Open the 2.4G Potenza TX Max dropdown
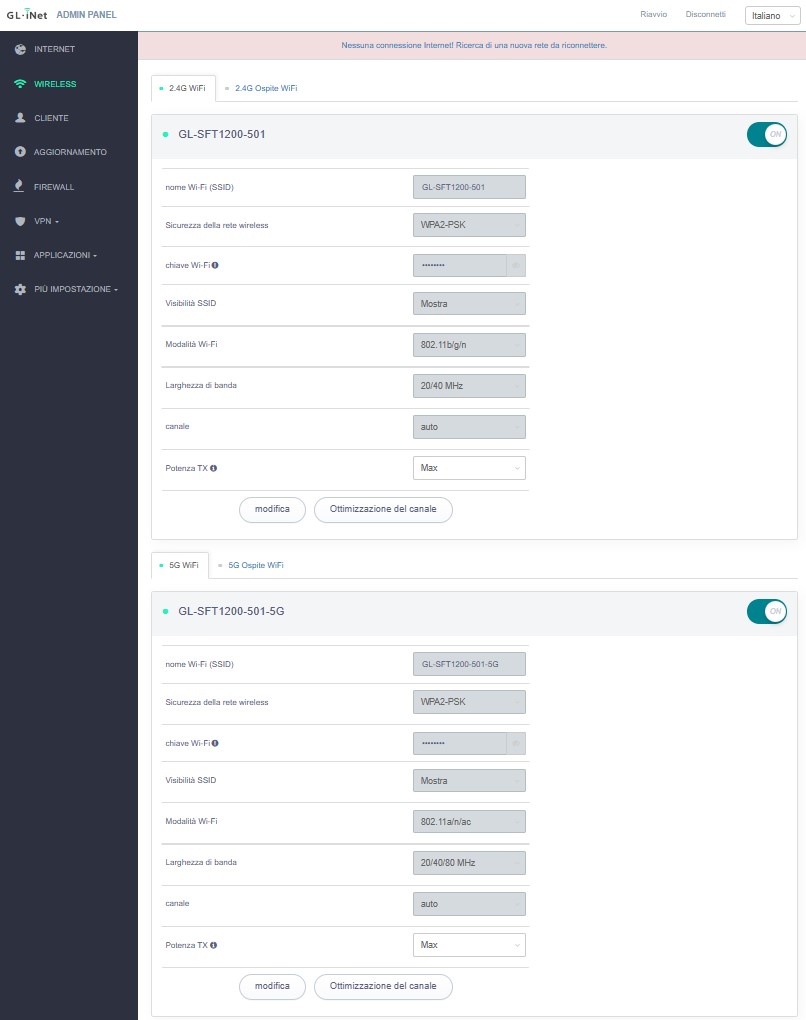The height and width of the screenshot is (1020, 806). pyautogui.click(x=469, y=468)
